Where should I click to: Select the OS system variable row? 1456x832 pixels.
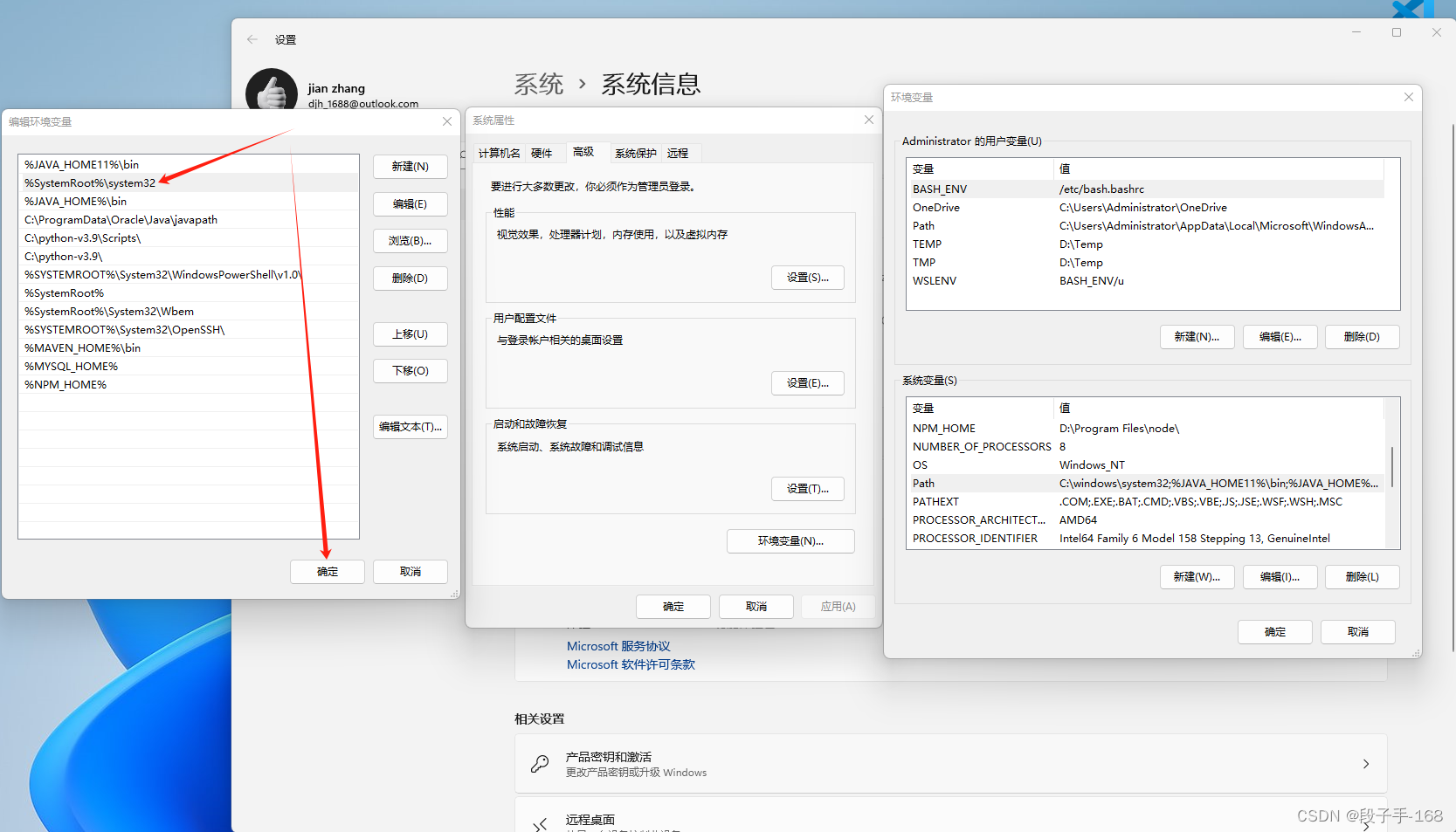tap(1146, 464)
